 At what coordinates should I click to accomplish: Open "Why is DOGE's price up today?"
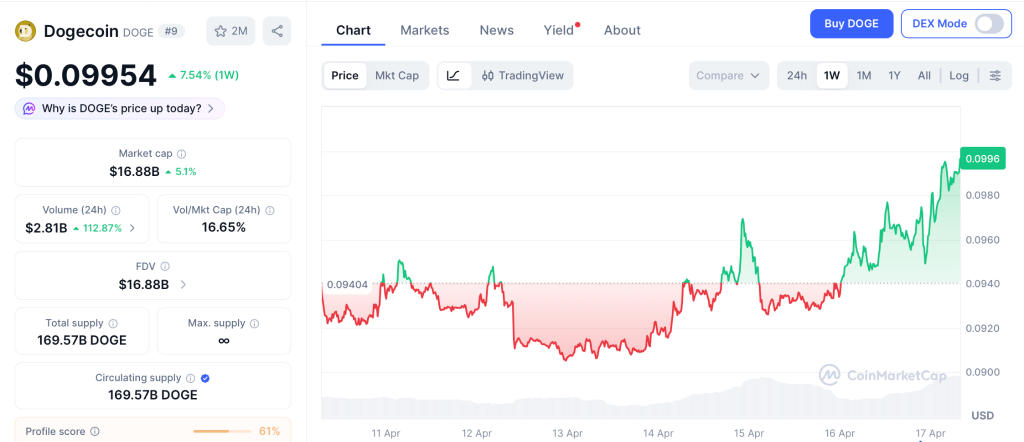click(x=119, y=108)
